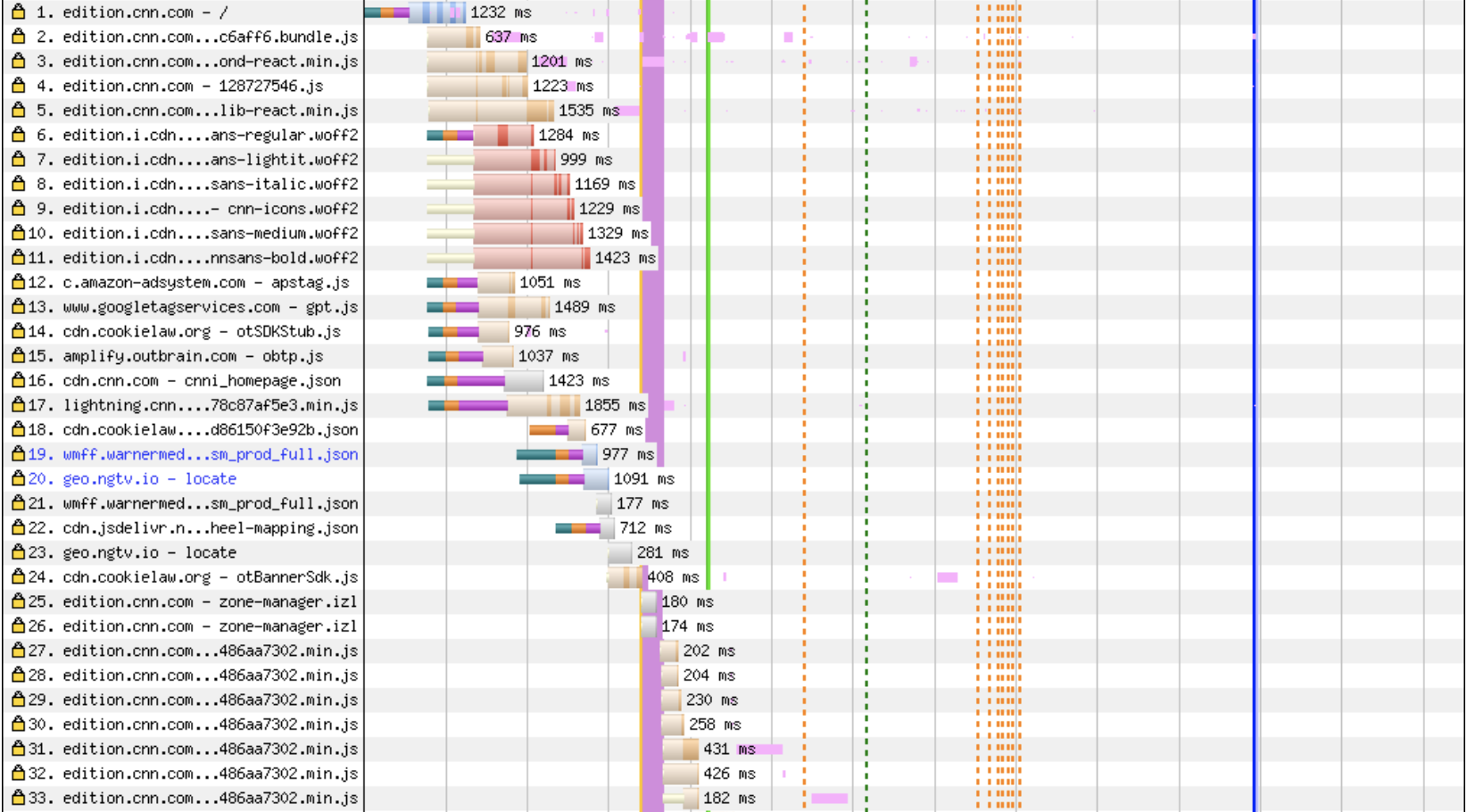Click the blue HTML bar of request 1
This screenshot has height=812, width=1467.
[437, 12]
